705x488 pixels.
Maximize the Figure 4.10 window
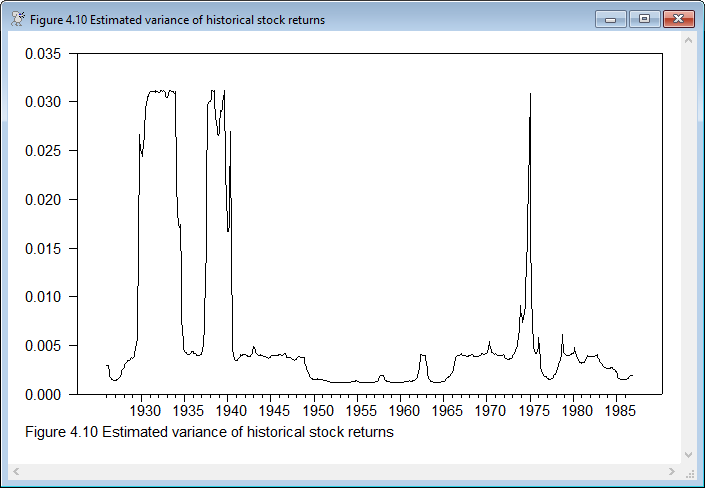(643, 19)
